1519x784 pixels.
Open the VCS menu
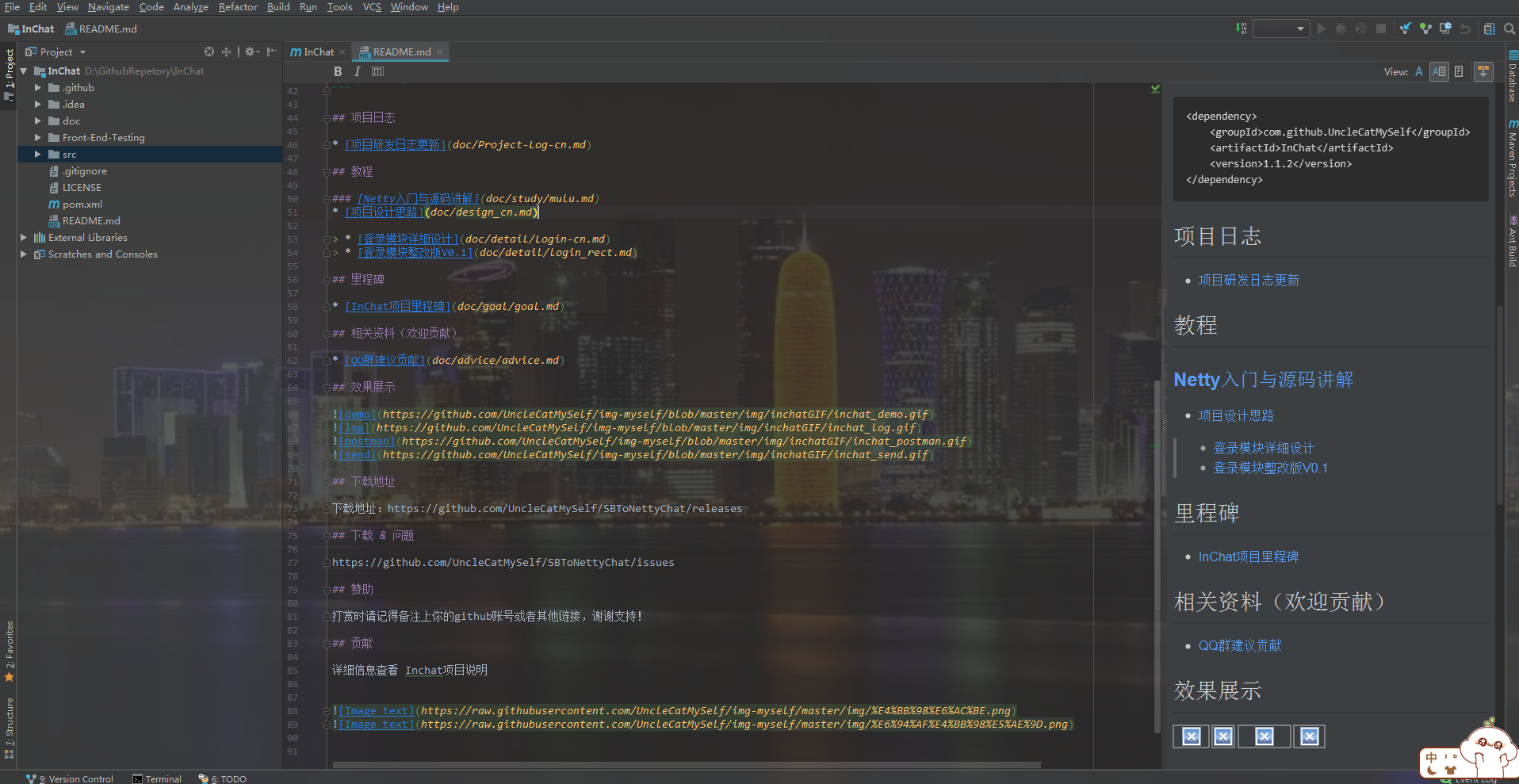click(x=372, y=7)
